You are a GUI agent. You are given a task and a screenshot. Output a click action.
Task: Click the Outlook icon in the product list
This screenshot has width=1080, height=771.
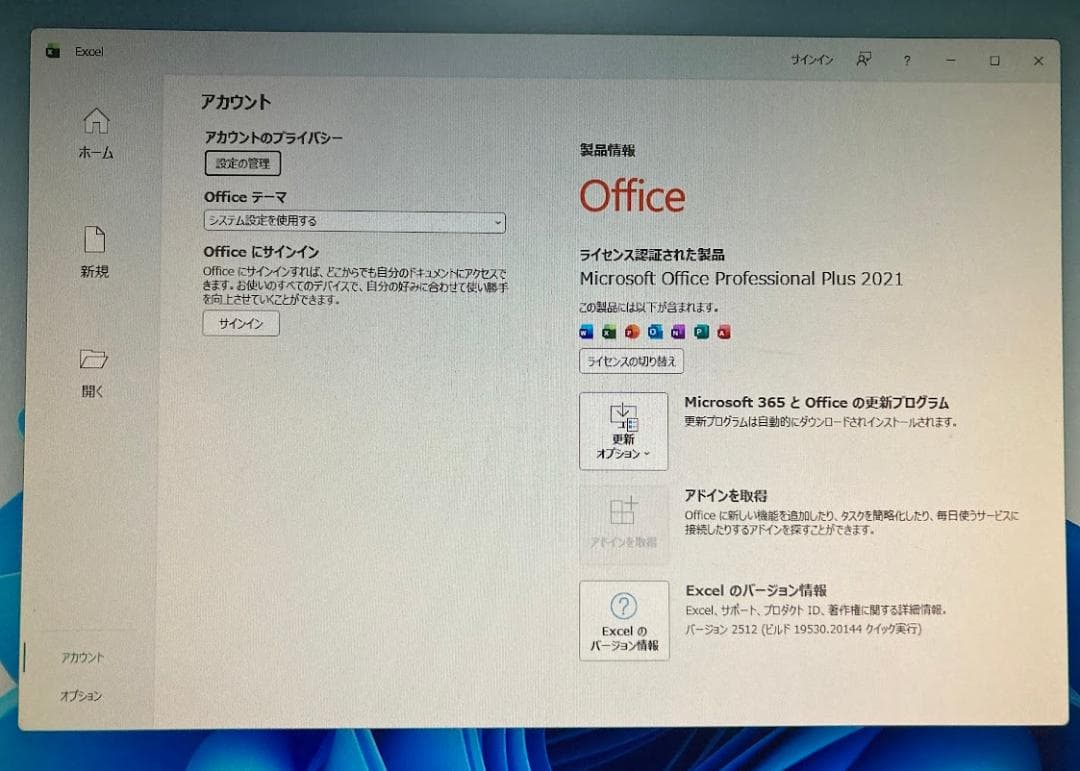(654, 331)
